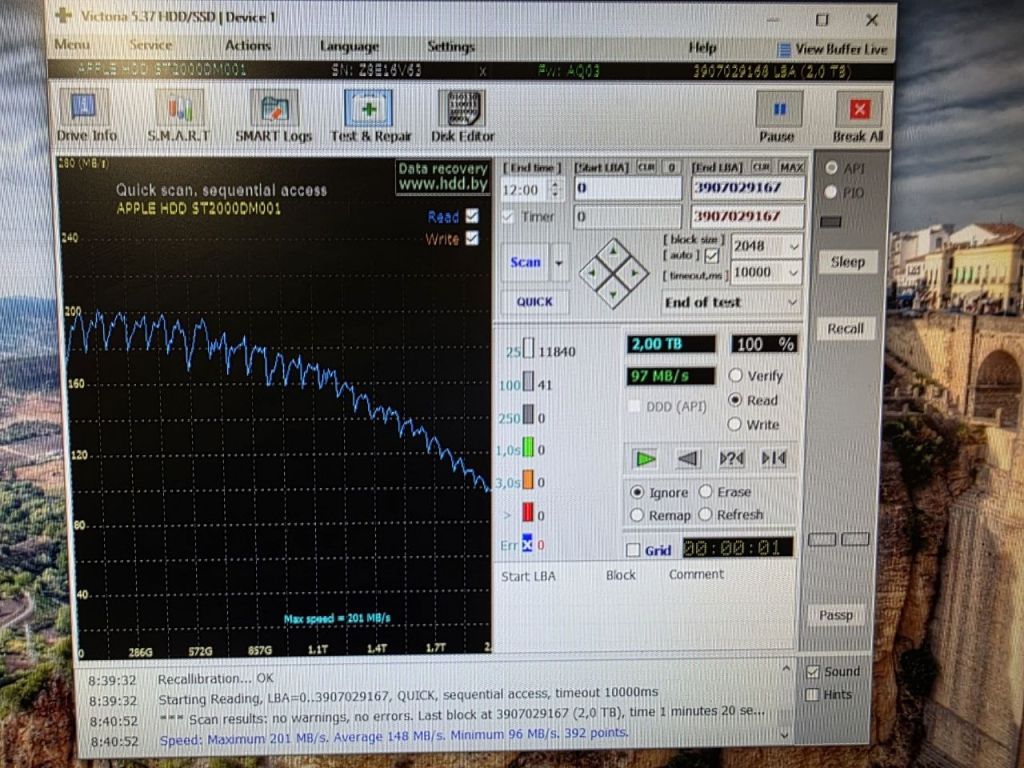Screen dimensions: 1024x768
Task: Toggle the Write graph checkbox
Action: coord(472,238)
